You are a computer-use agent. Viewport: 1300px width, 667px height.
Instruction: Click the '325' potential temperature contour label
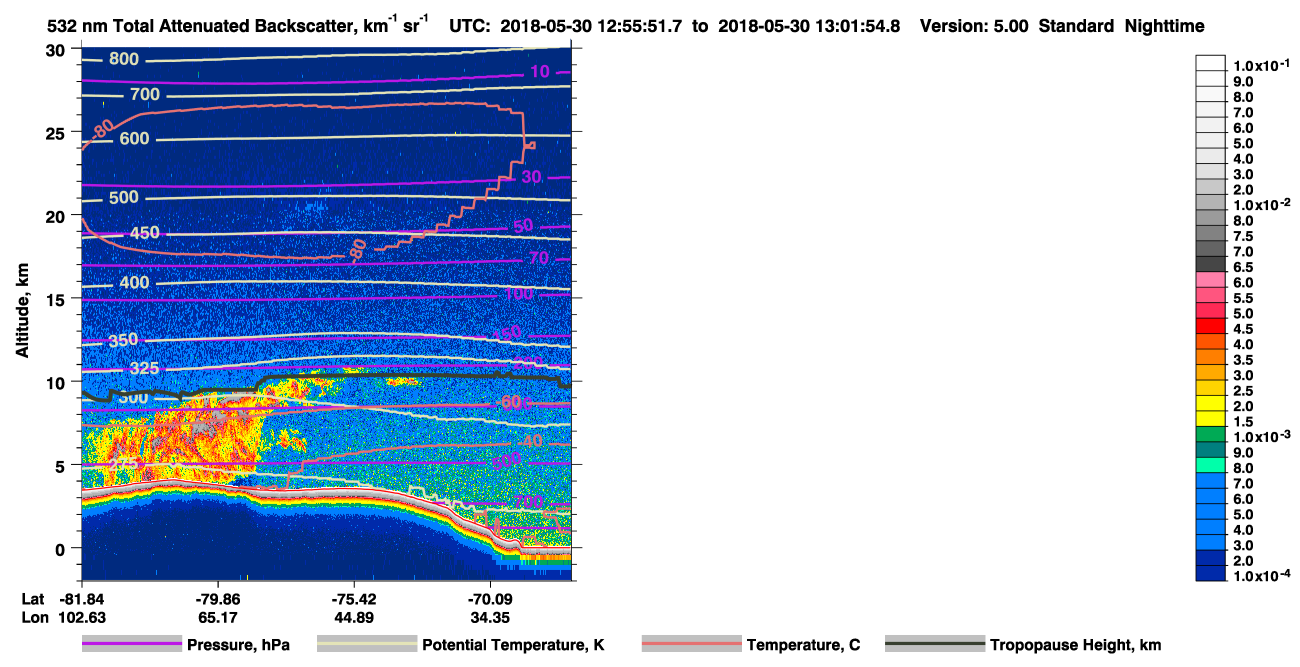pyautogui.click(x=145, y=369)
